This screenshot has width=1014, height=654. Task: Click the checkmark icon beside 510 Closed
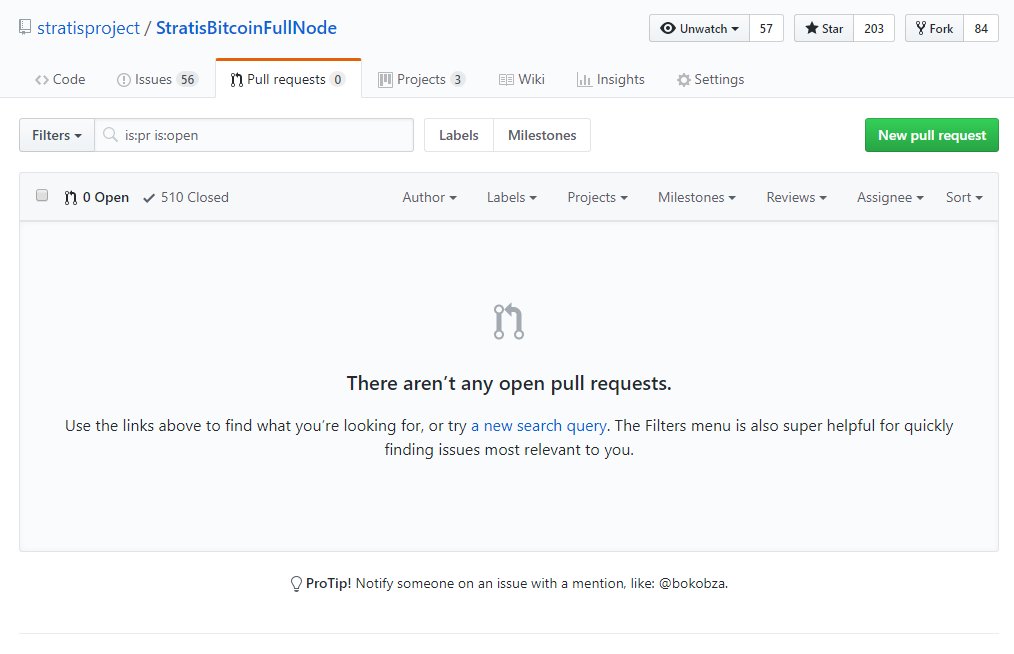149,198
